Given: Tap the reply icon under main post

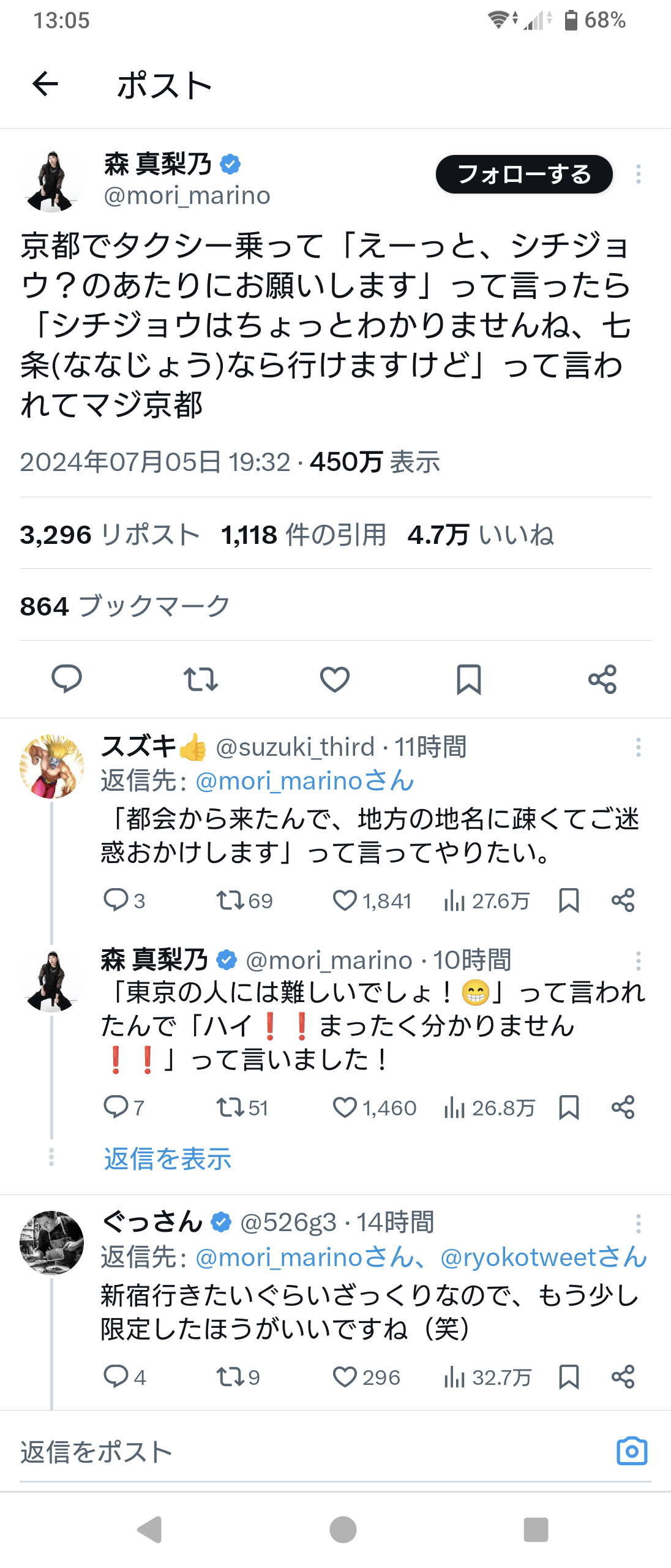Looking at the screenshot, I should (66, 679).
